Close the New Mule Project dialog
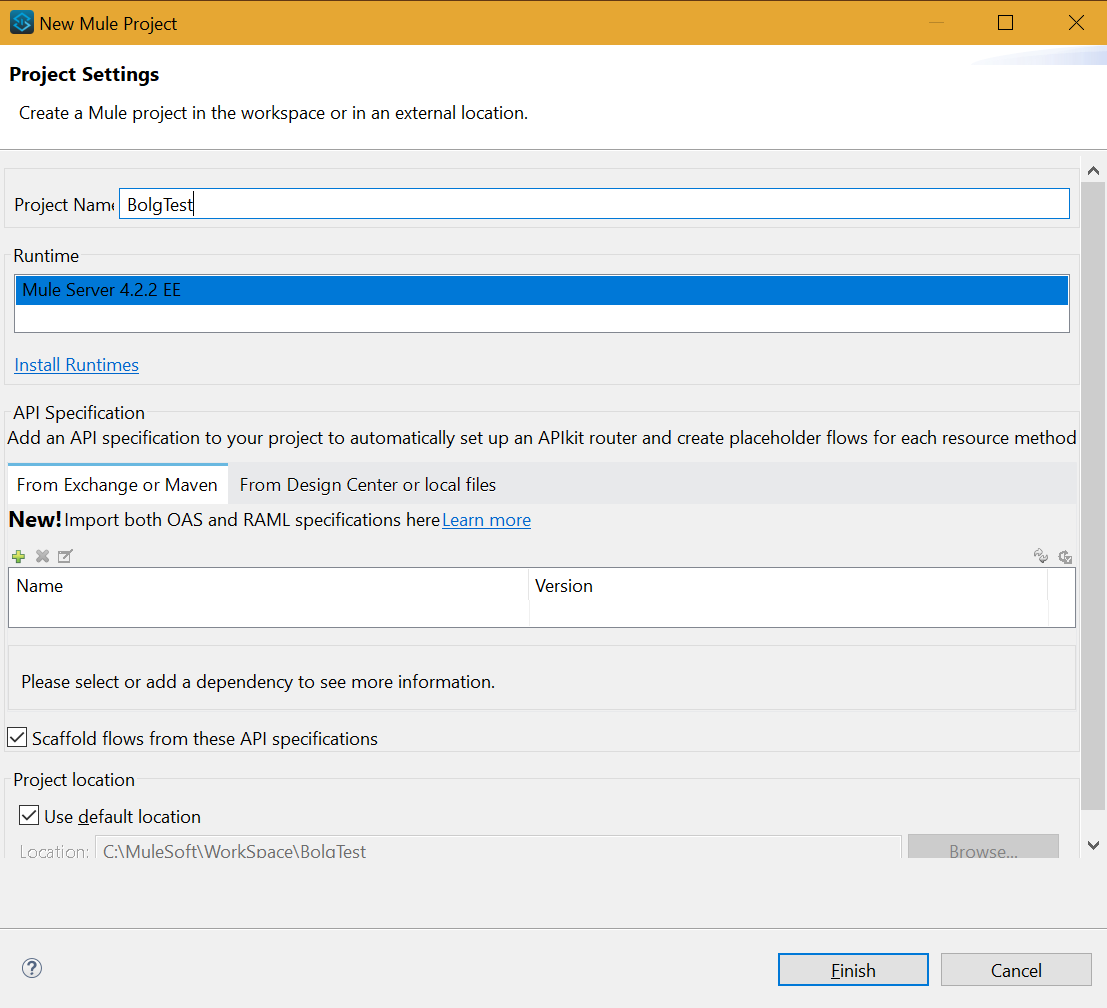 tap(1076, 23)
